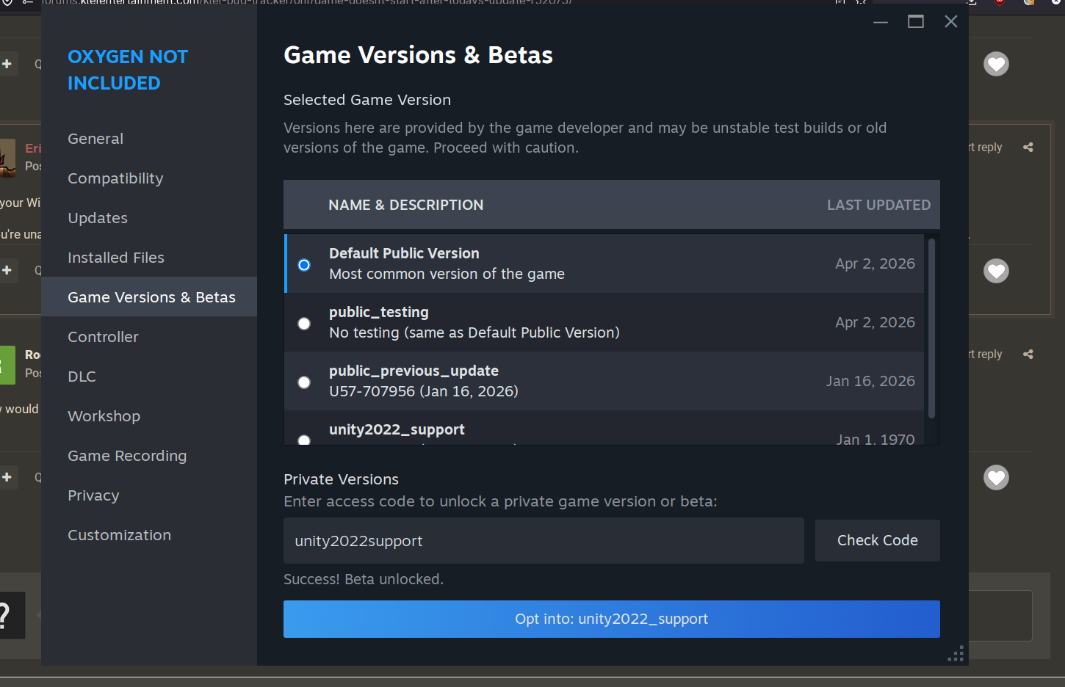
Task: Open the DLC section
Action: click(x=82, y=377)
